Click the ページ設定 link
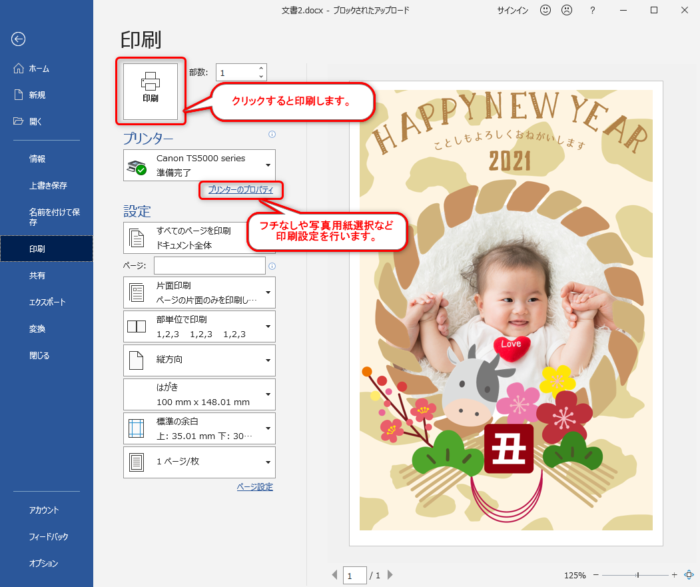The width and height of the screenshot is (700, 587). coord(254,487)
